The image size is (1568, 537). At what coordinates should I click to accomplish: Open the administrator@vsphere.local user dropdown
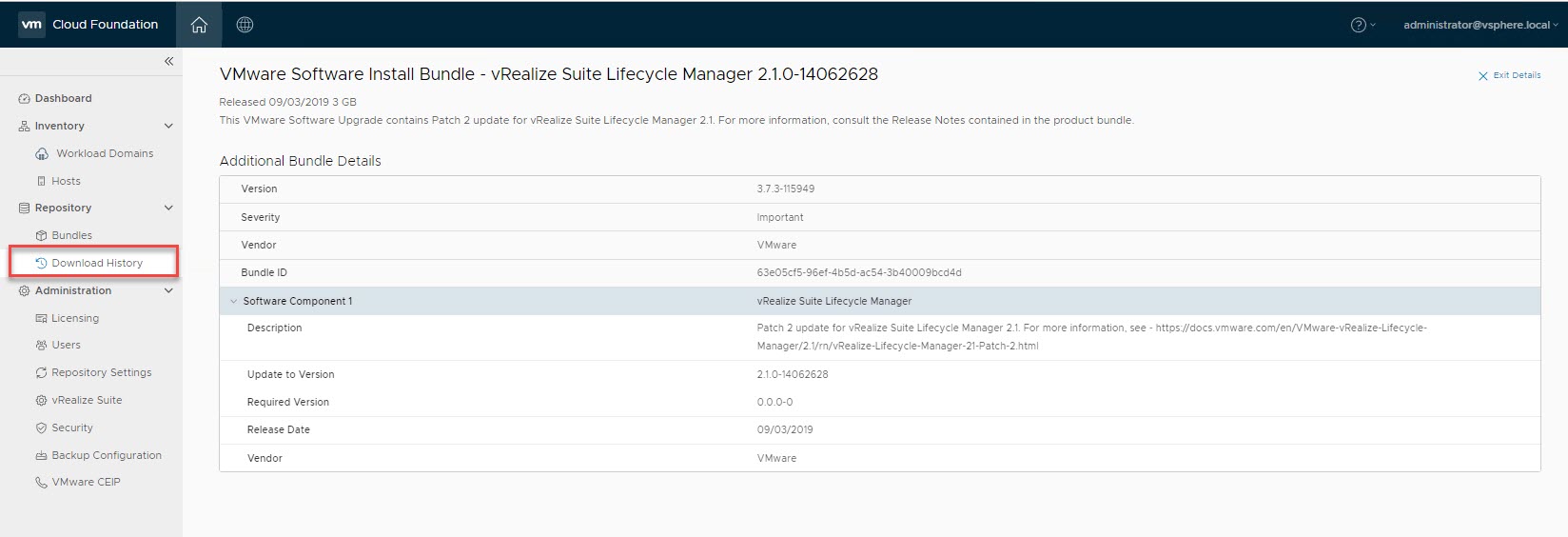coord(1480,25)
